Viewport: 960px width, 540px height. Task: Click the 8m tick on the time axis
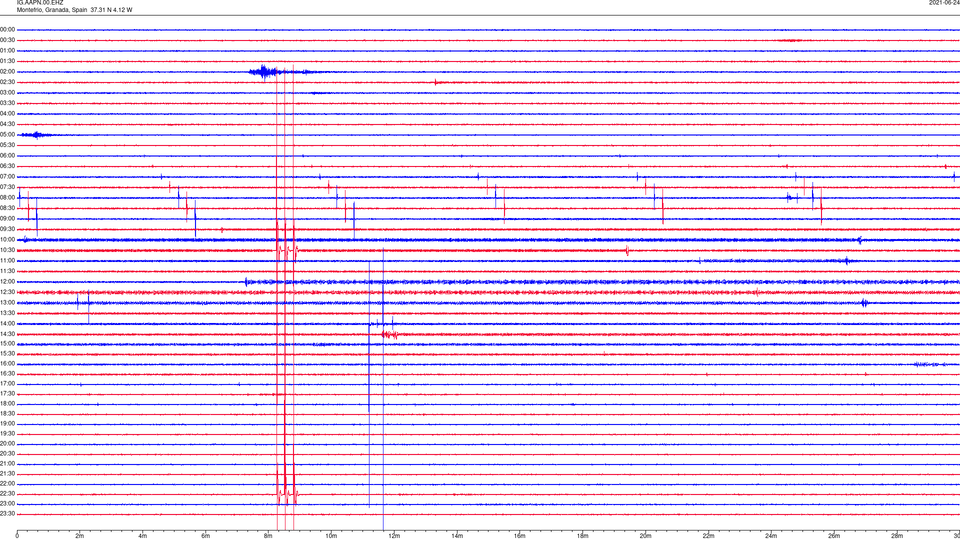coord(268,536)
